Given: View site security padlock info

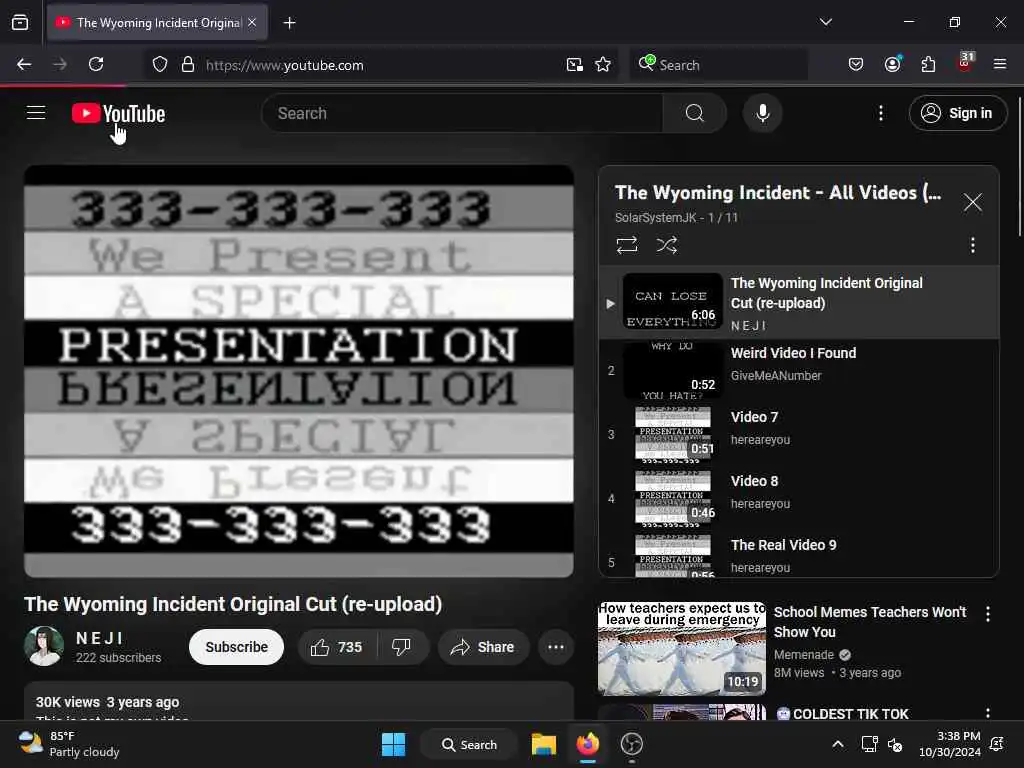Looking at the screenshot, I should tap(187, 65).
